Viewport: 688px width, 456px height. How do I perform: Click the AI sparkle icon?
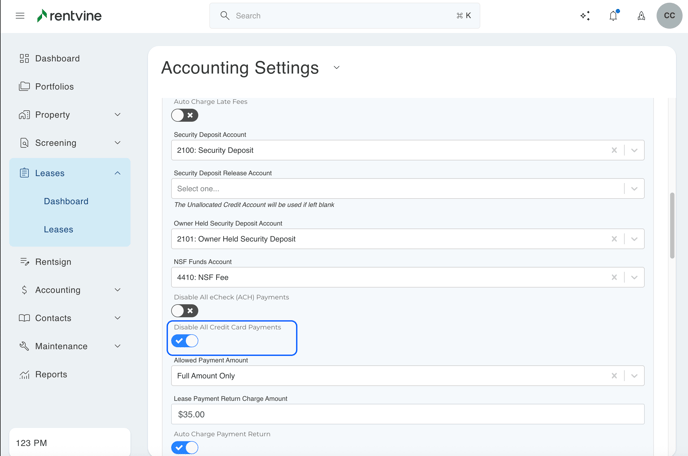click(x=585, y=16)
